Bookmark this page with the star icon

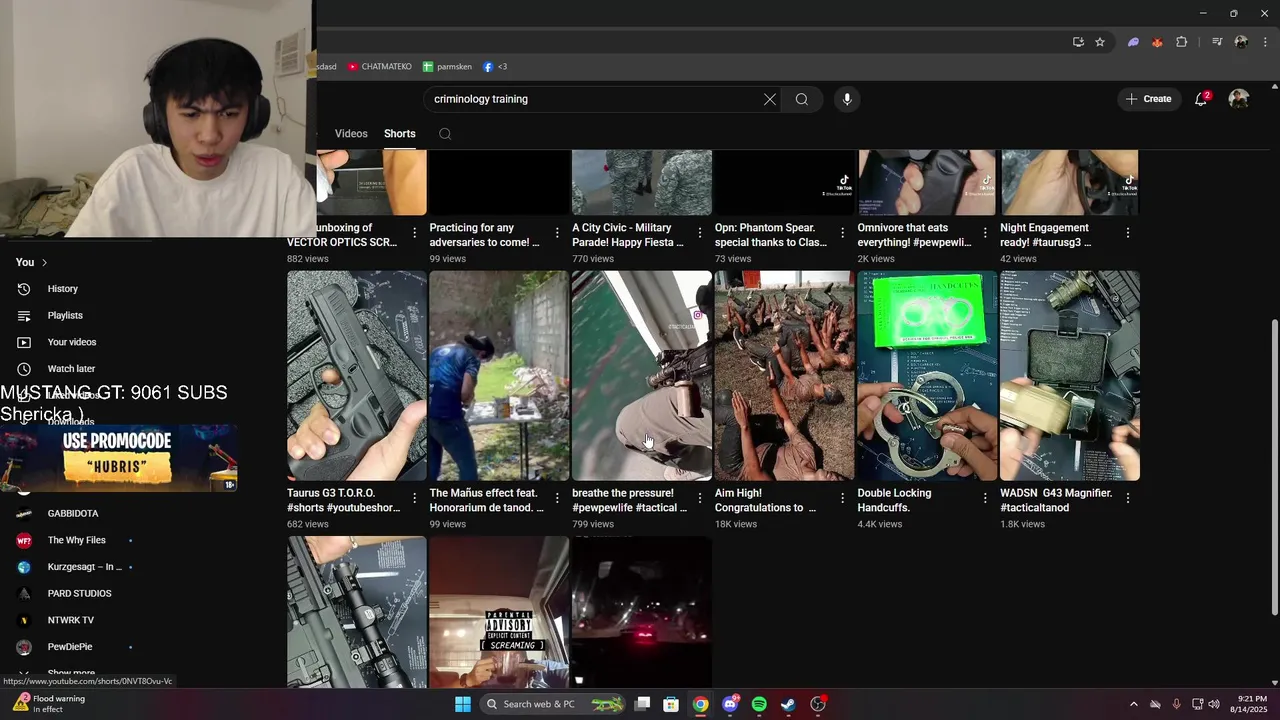point(1100,42)
